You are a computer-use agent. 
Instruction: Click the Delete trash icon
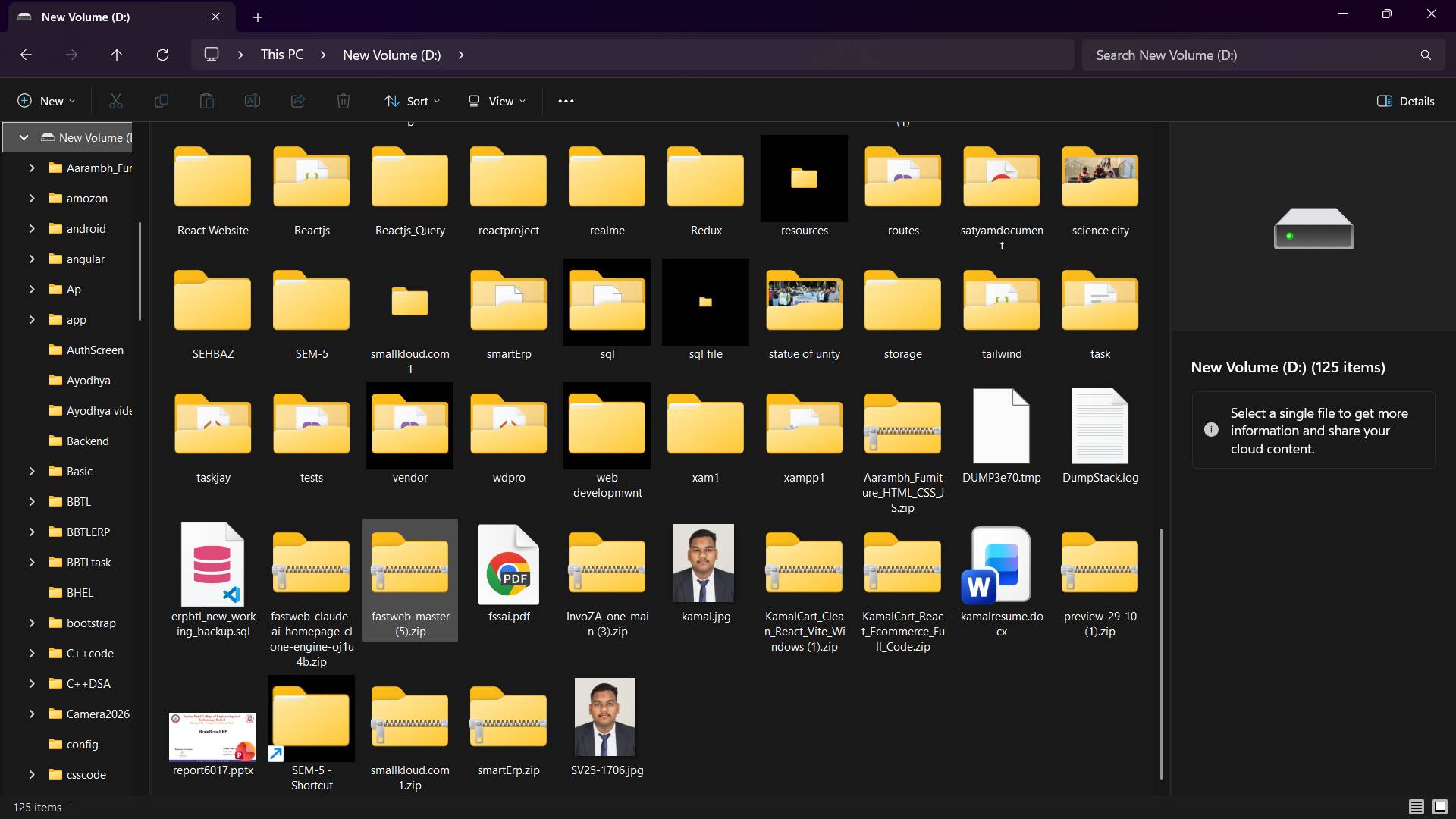tap(344, 101)
